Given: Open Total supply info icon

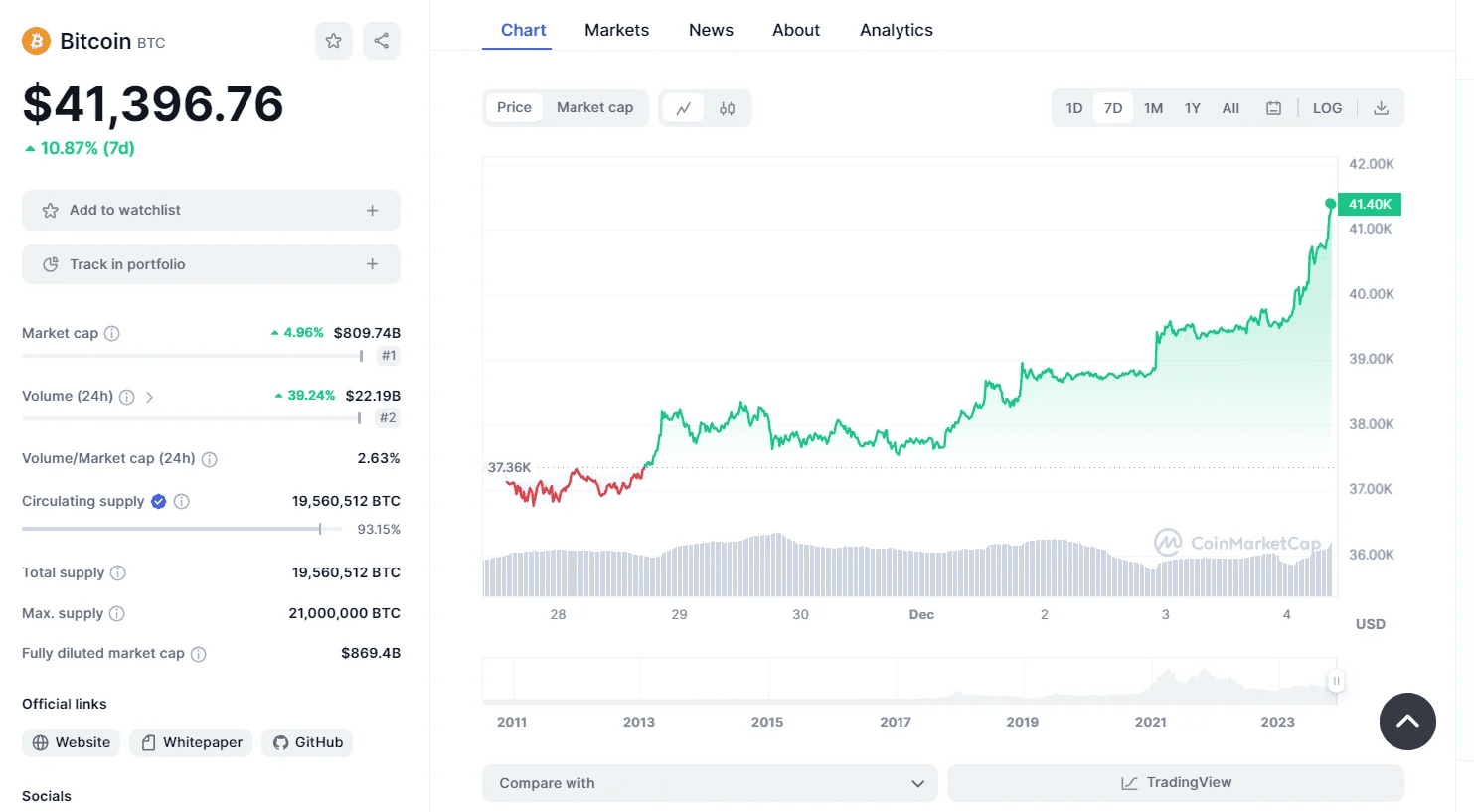Looking at the screenshot, I should 118,572.
